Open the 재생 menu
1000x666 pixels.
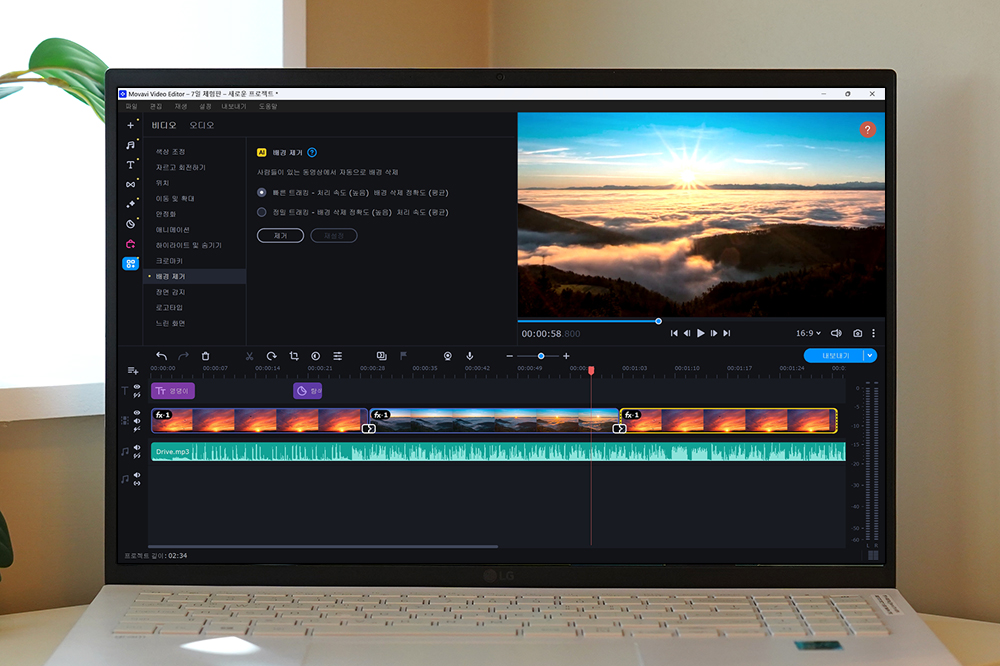click(x=181, y=107)
